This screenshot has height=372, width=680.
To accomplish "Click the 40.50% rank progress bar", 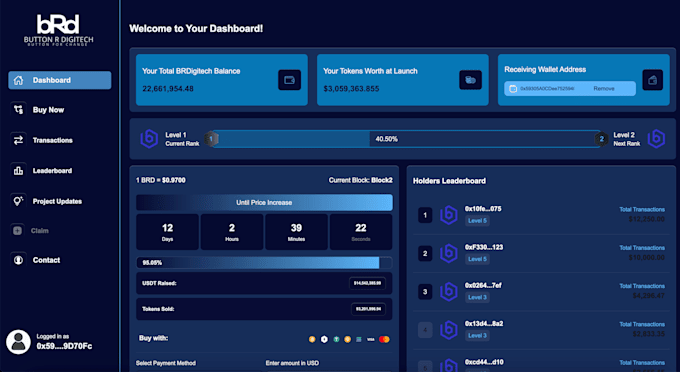I will click(x=406, y=139).
